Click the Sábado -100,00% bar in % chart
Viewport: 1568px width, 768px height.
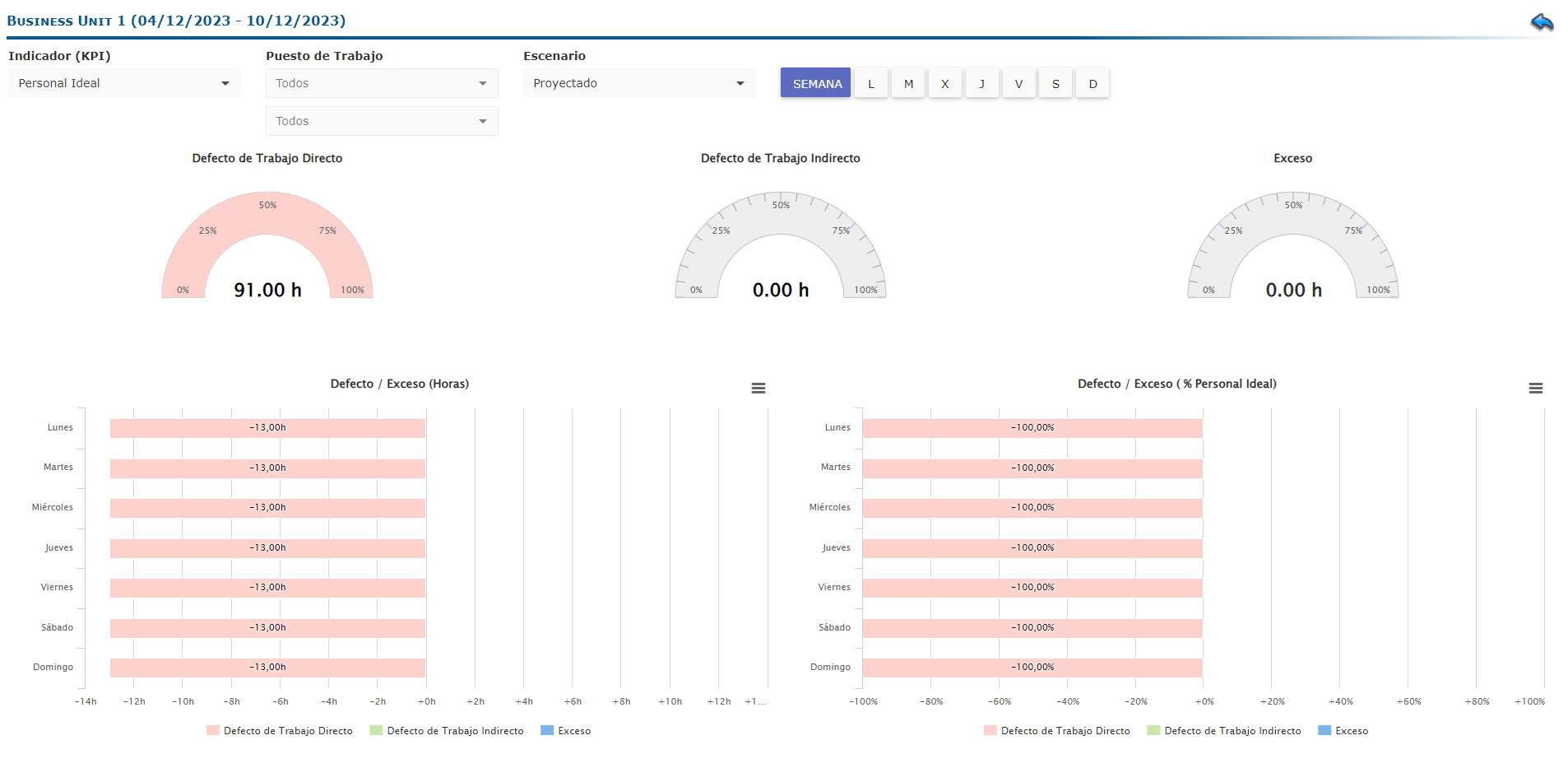[x=1032, y=628]
